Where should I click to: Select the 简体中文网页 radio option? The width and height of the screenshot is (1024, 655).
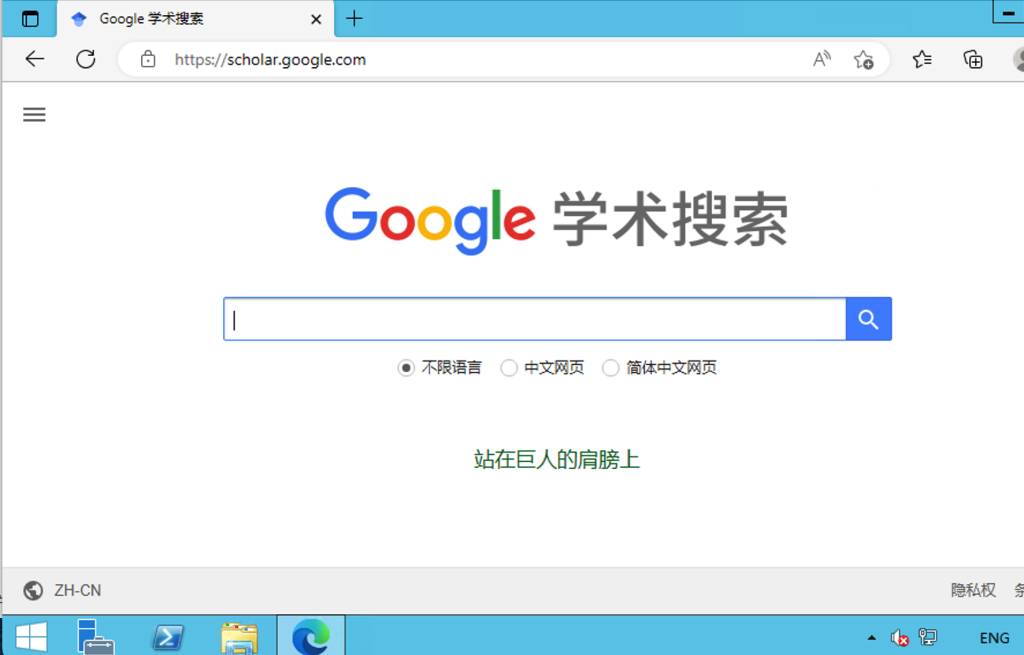[611, 368]
